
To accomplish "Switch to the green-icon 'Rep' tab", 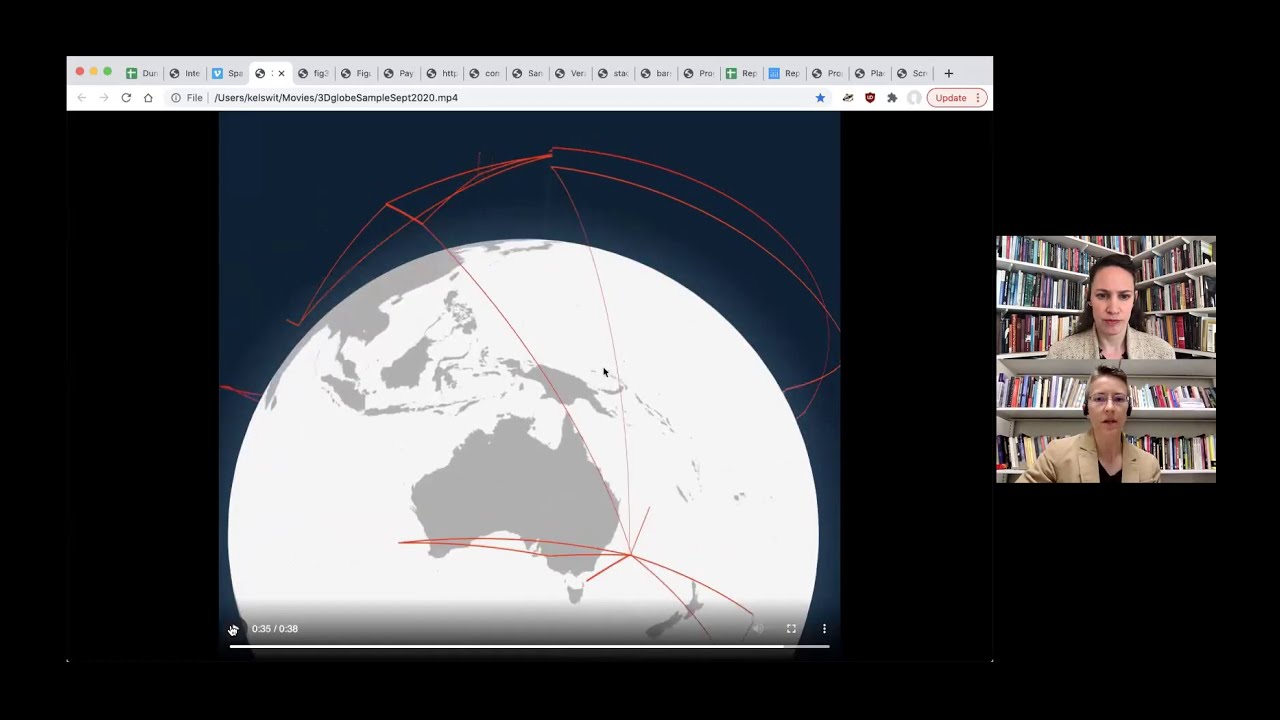I will coord(743,73).
